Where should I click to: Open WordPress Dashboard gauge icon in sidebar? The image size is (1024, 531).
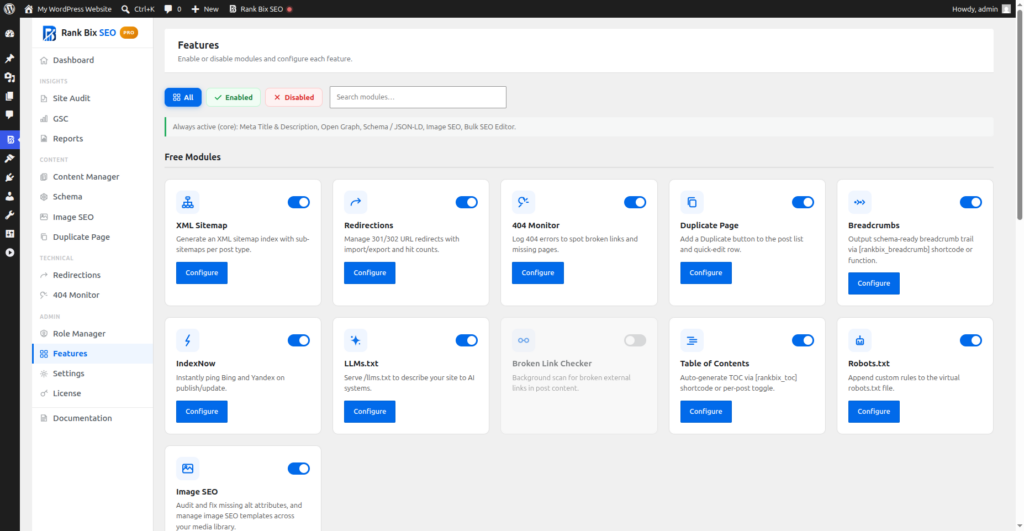pos(10,33)
